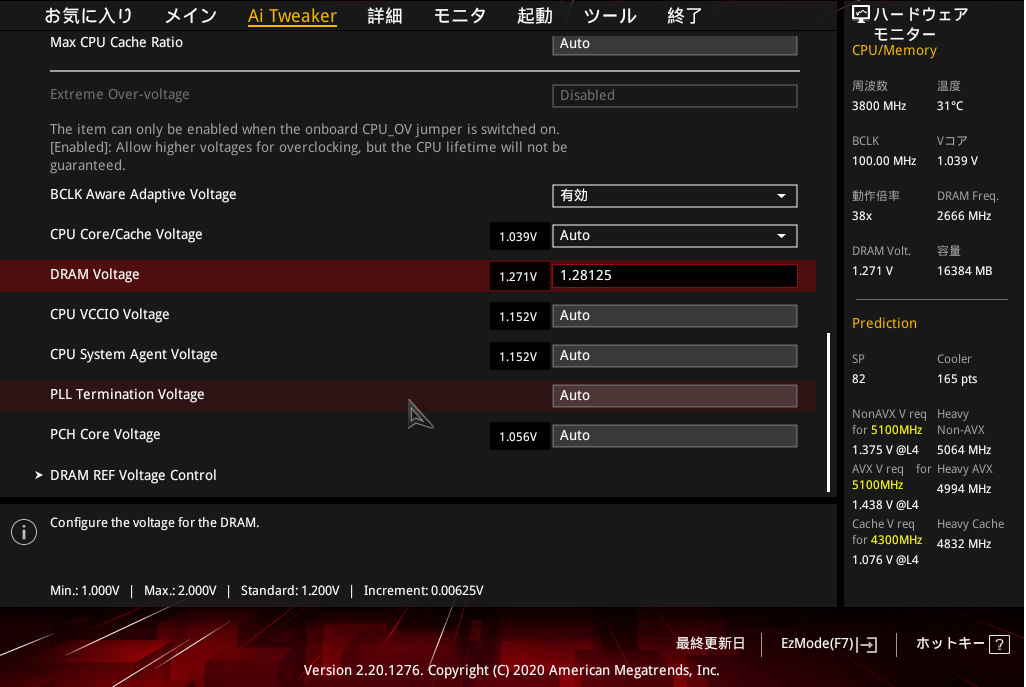Image resolution: width=1026 pixels, height=687 pixels.
Task: Open 最終更新日 (Last Modified)
Action: (x=710, y=644)
